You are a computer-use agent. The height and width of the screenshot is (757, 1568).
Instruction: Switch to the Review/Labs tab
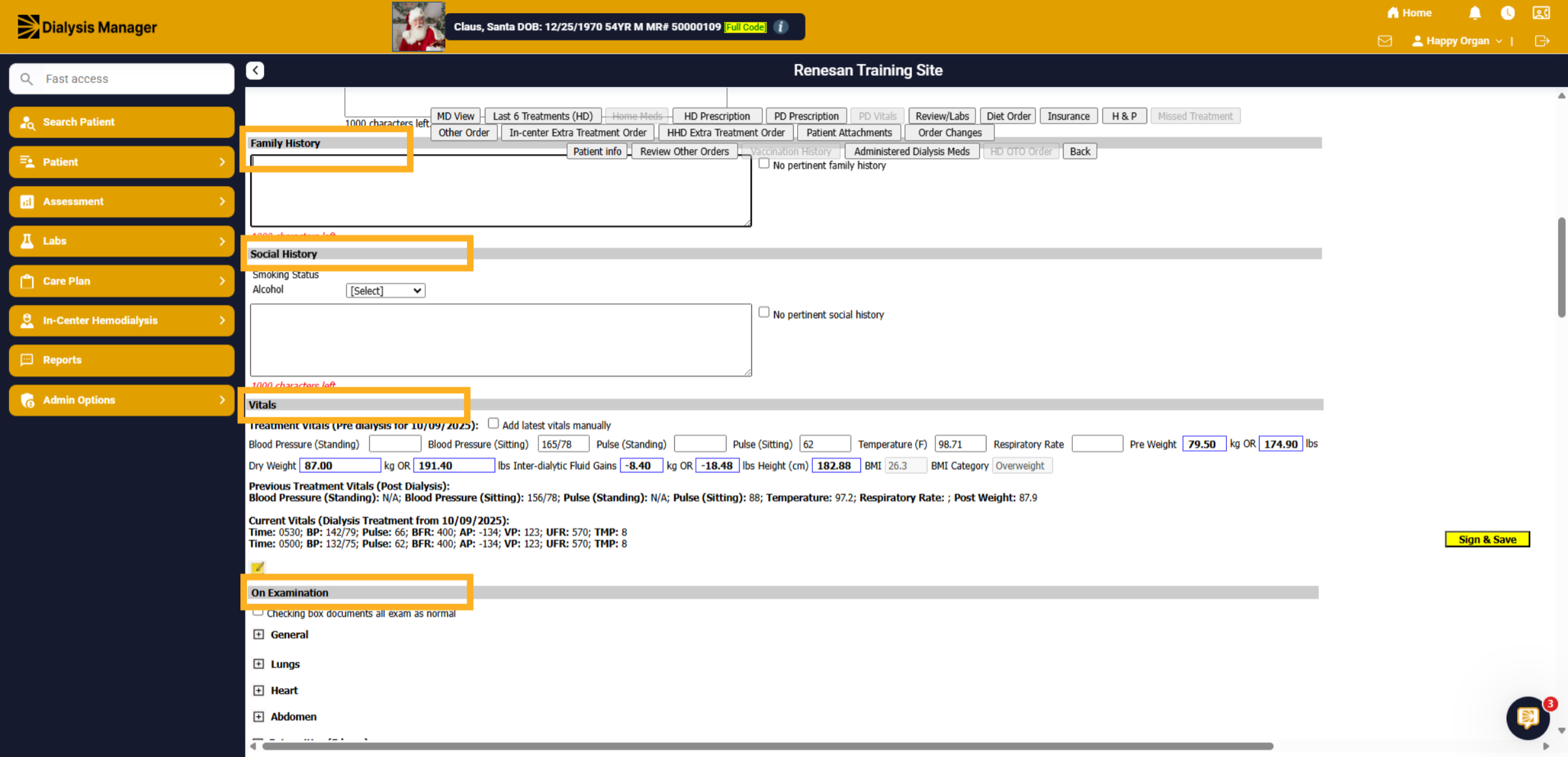(x=942, y=116)
